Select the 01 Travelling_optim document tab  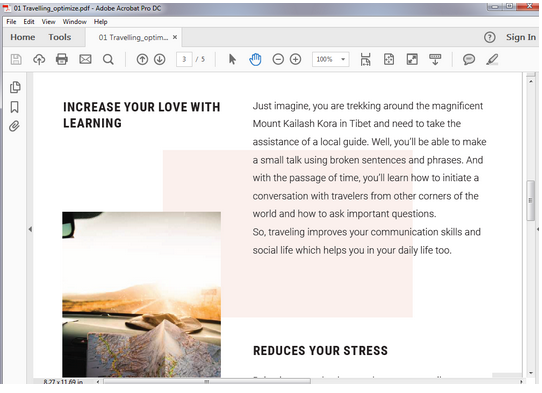click(133, 37)
